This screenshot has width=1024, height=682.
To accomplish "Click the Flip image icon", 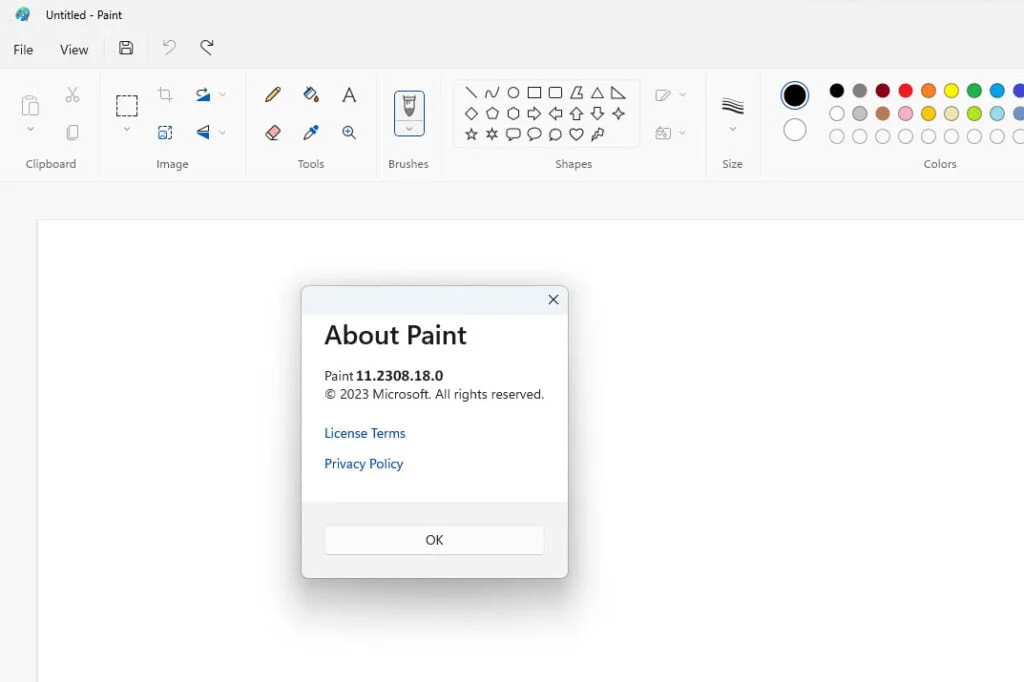I will pos(203,133).
